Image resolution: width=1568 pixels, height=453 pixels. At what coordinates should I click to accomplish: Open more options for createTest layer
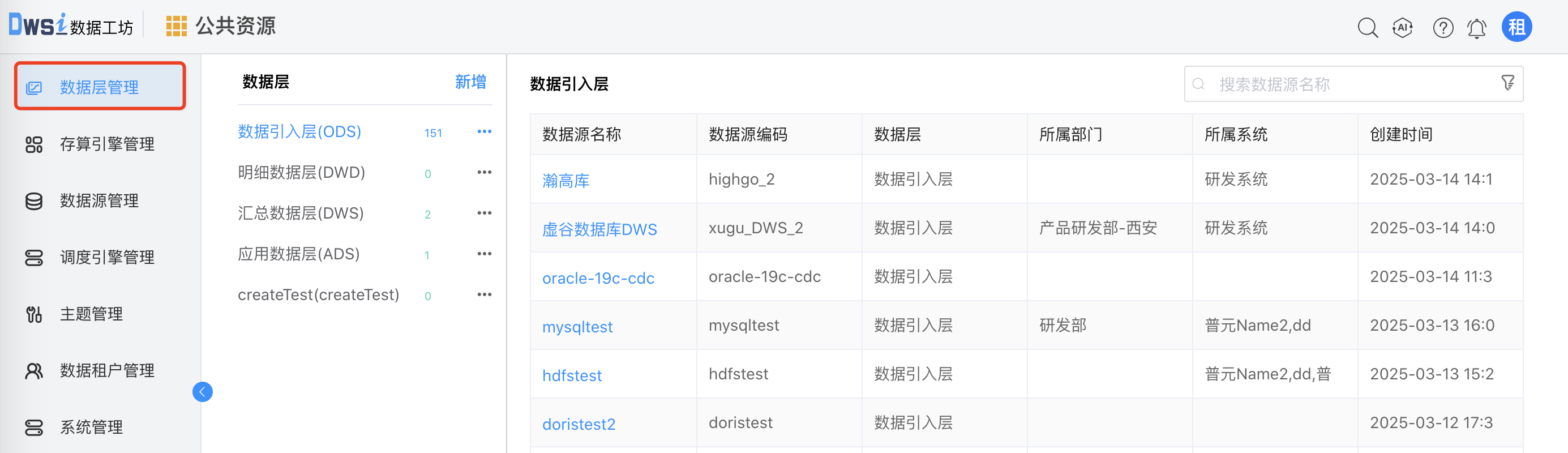[x=484, y=294]
